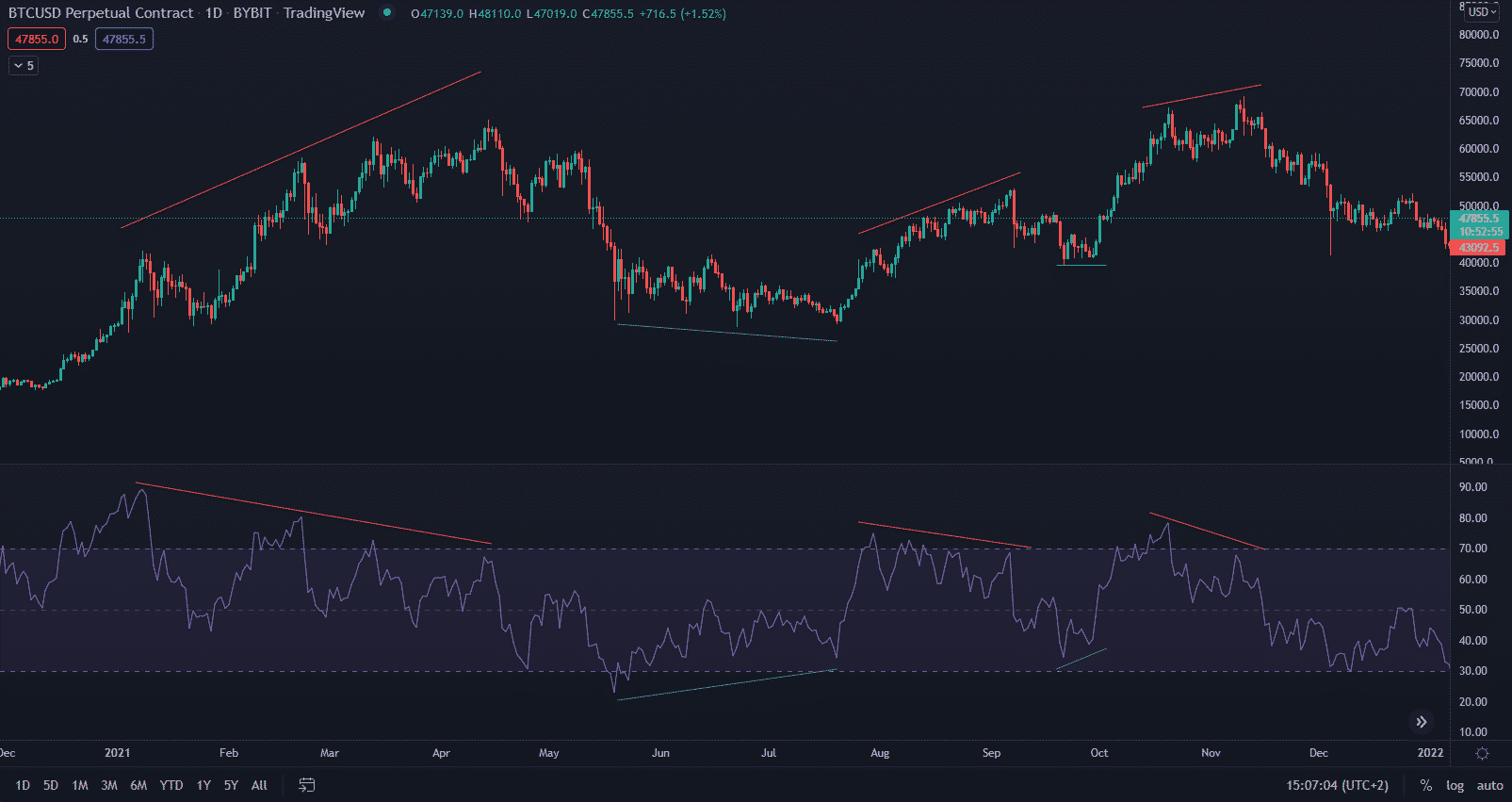The height and width of the screenshot is (802, 1512).
Task: Switch to the YTD time range
Action: tap(171, 785)
